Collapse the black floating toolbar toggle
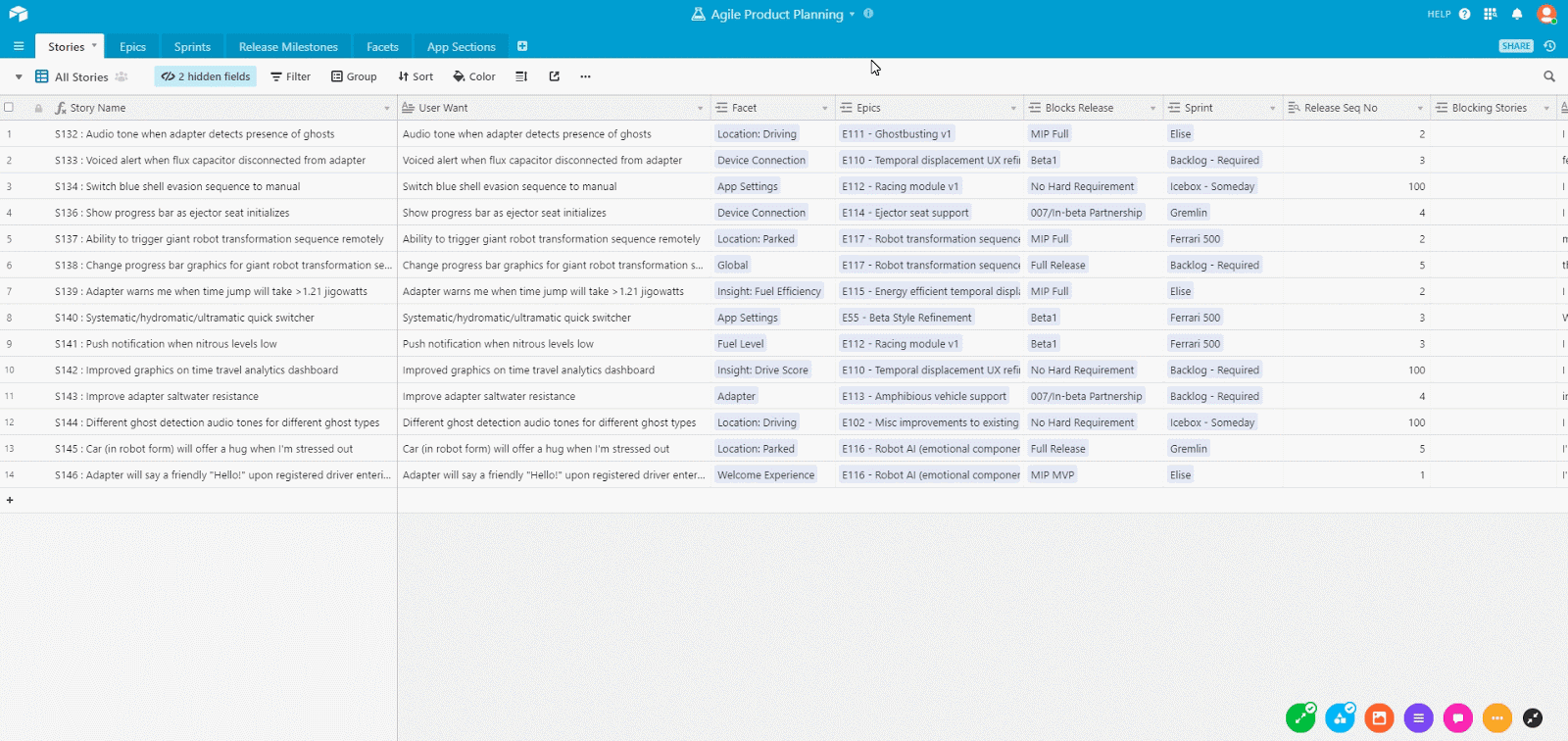This screenshot has width=1568, height=741. pyautogui.click(x=1533, y=718)
